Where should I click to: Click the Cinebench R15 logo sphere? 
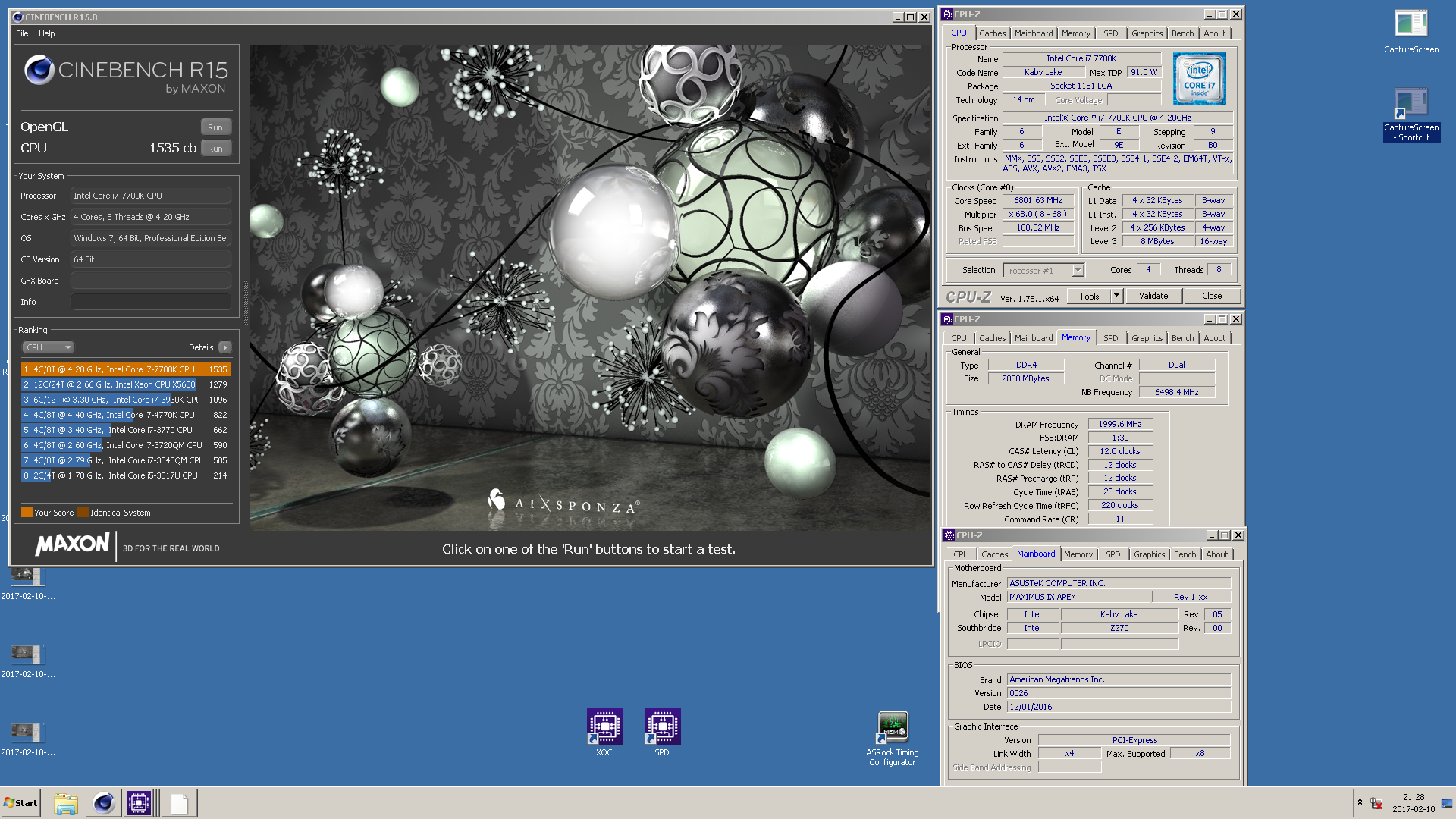[39, 70]
